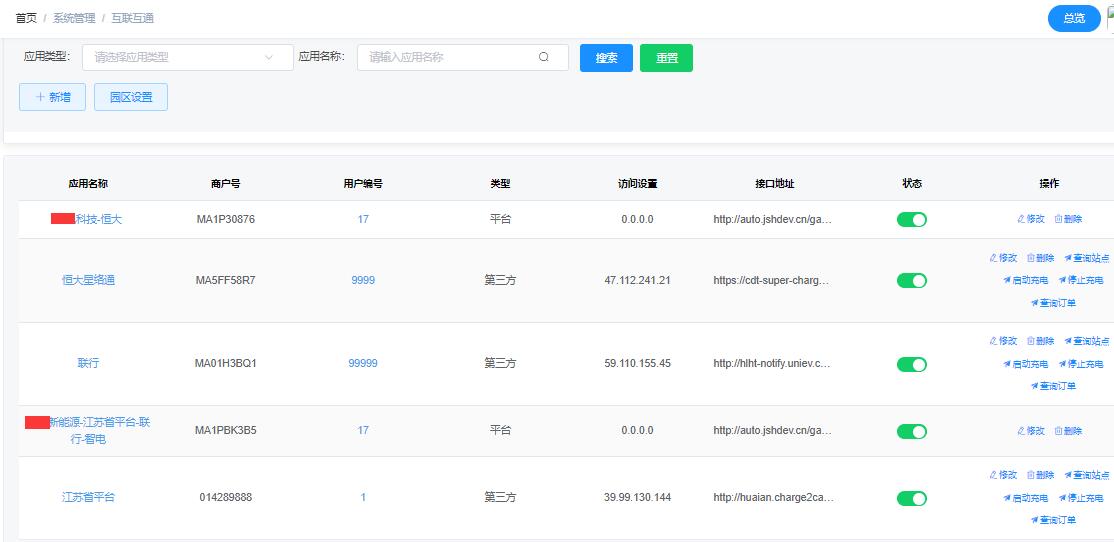1114x542 pixels.
Task: Click the 新增 add button
Action: (x=52, y=97)
